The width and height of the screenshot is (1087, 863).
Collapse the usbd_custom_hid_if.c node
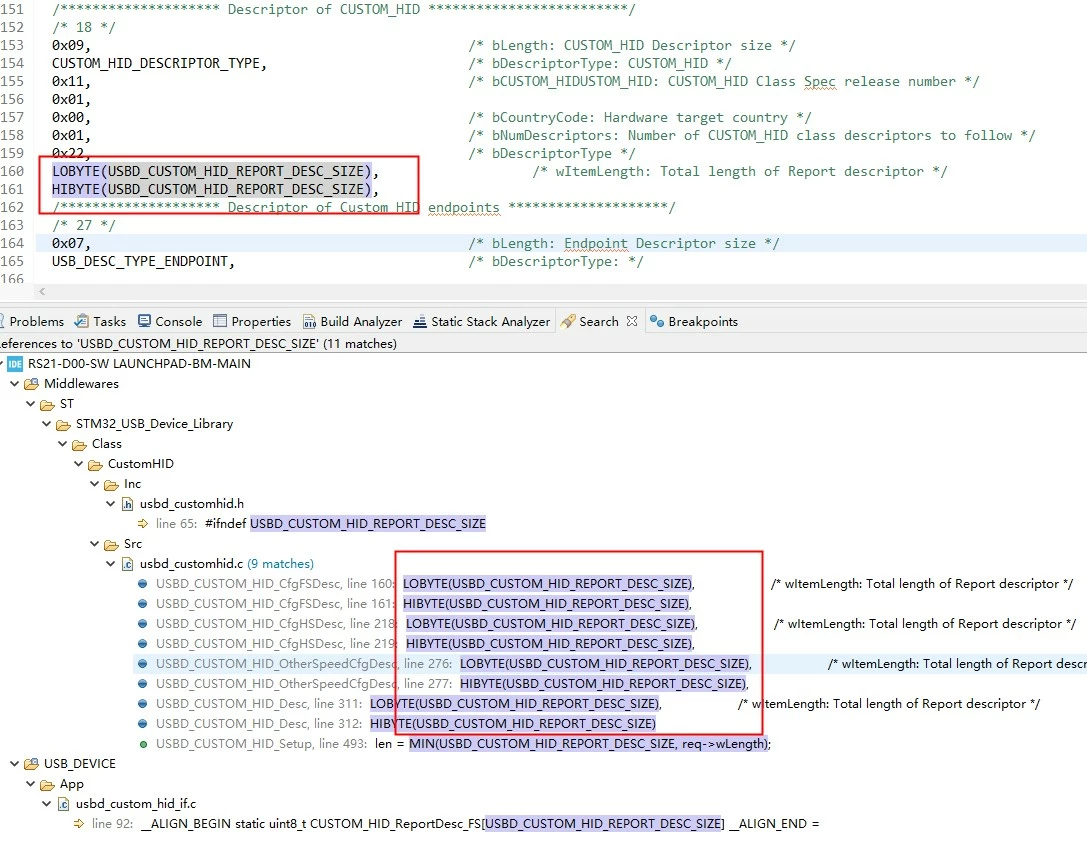click(x=46, y=803)
